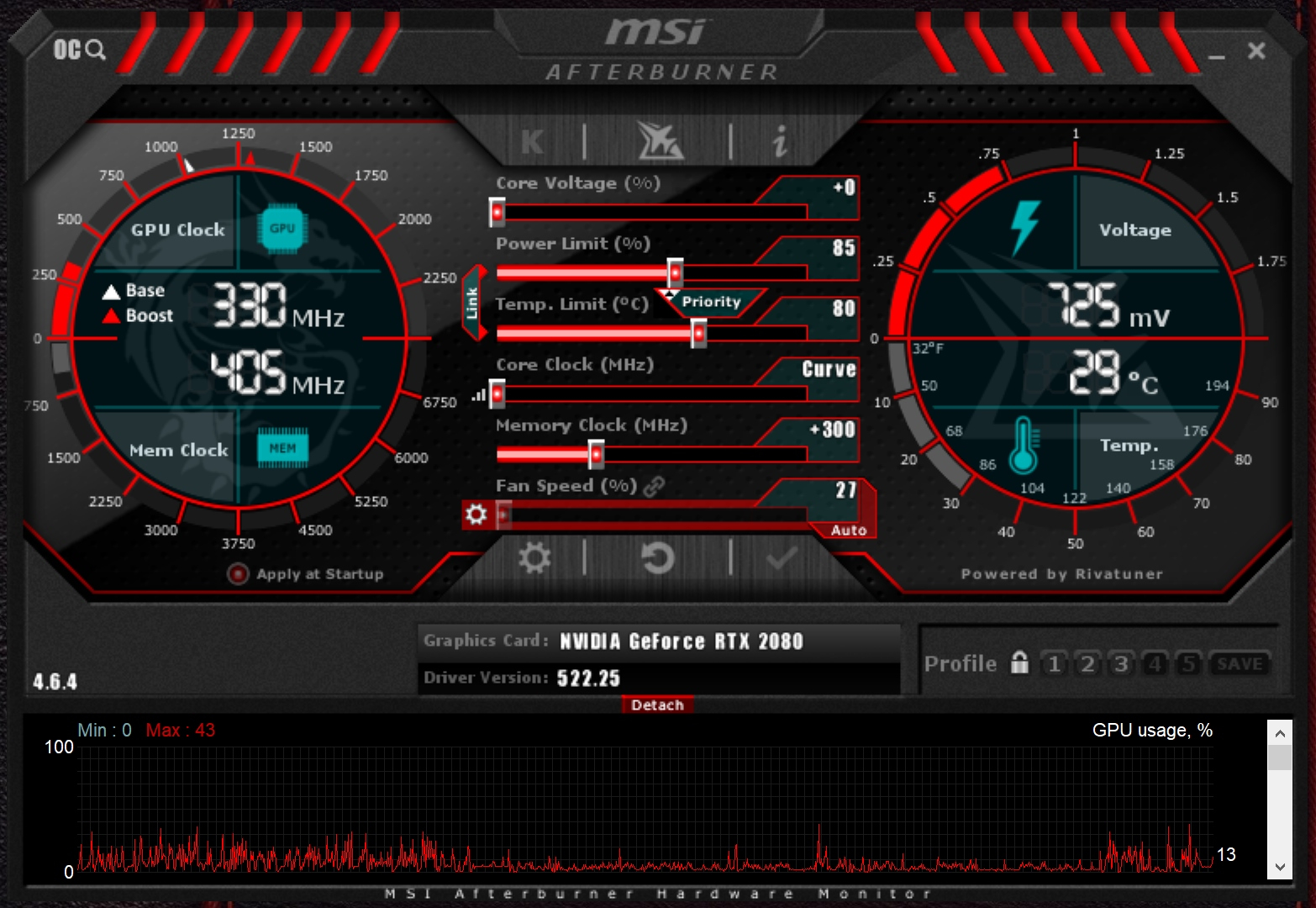The height and width of the screenshot is (908, 1316).
Task: Click the thermometer temperature icon
Action: coord(1024,445)
